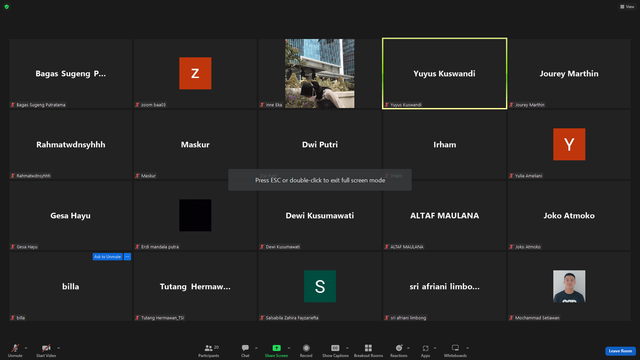The height and width of the screenshot is (360, 640).
Task: Expand arrow beside Whiteboards
Action: pos(468,348)
